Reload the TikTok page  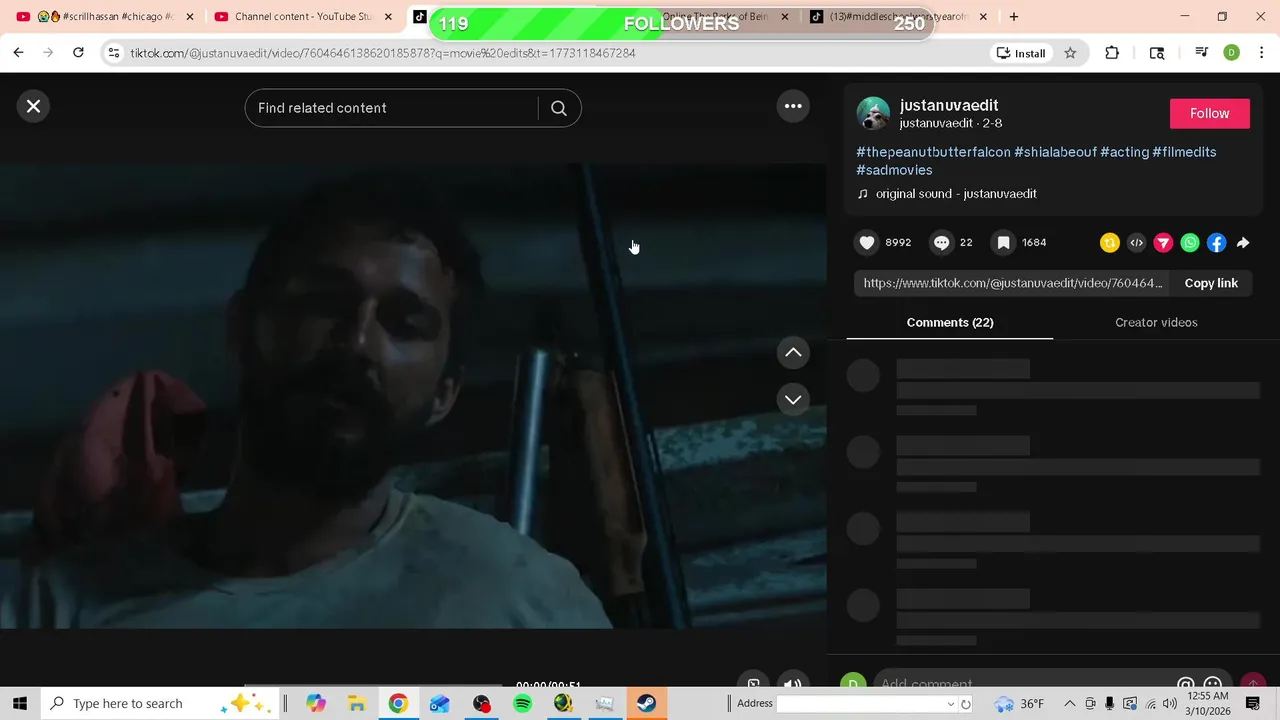(78, 53)
